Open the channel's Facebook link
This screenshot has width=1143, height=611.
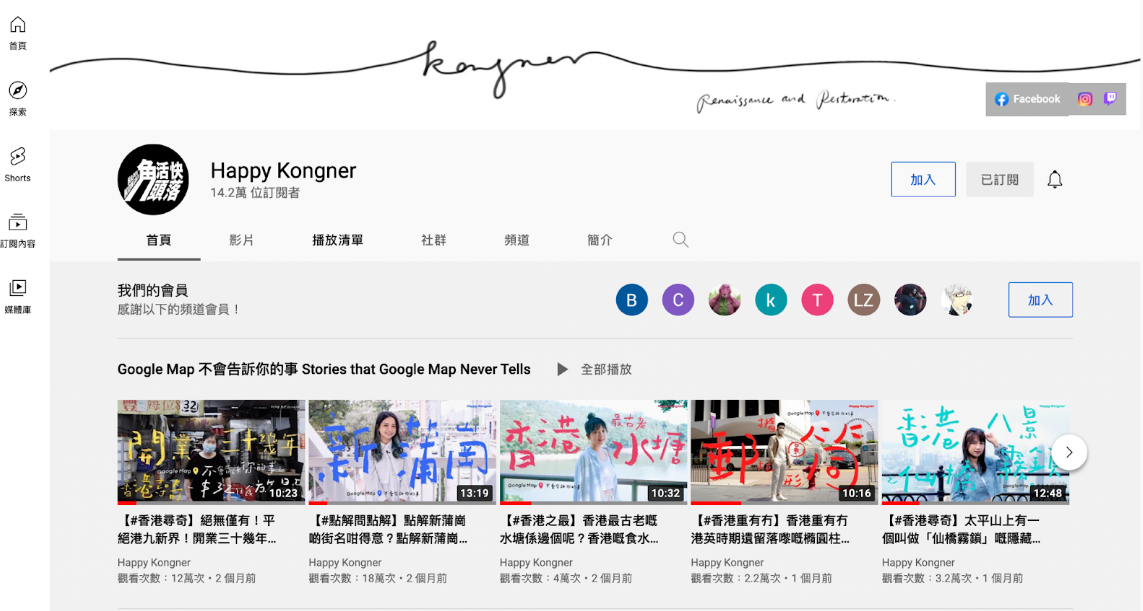pyautogui.click(x=1028, y=99)
